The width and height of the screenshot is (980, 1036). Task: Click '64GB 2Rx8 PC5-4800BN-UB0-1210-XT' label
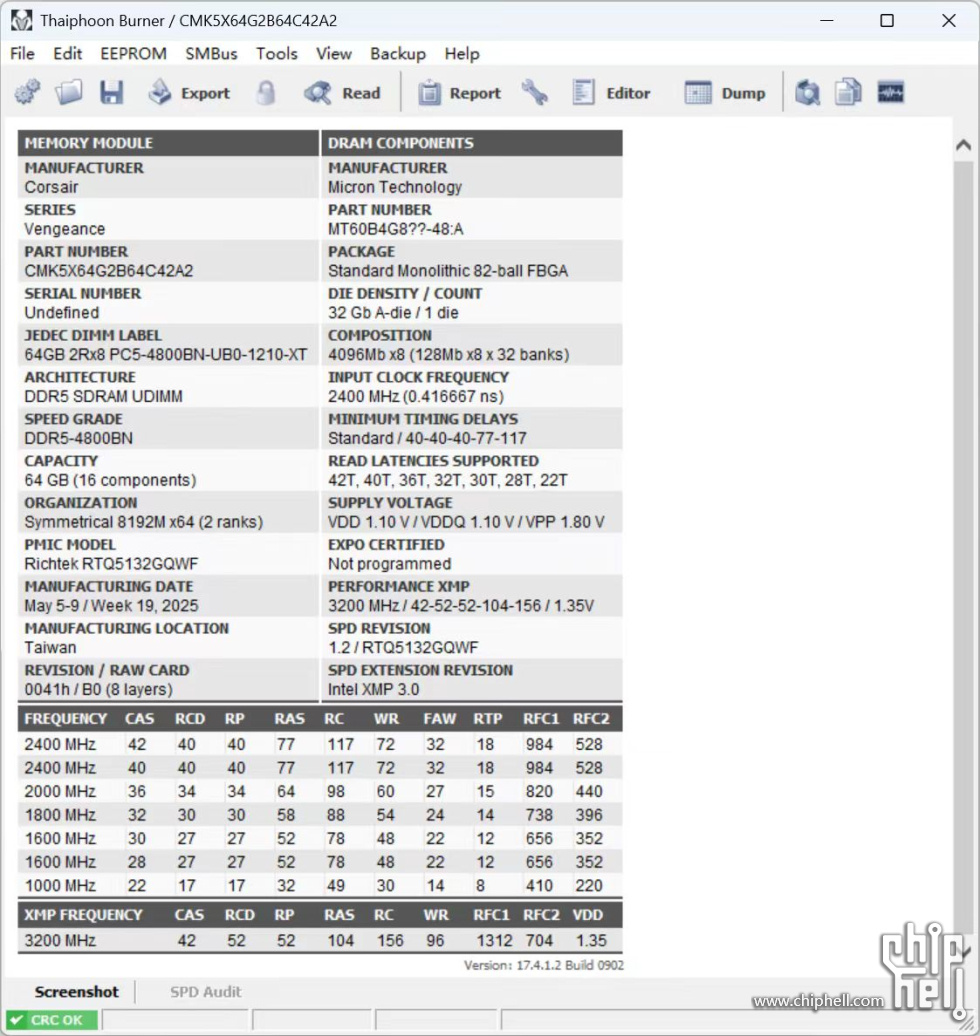[166, 354]
